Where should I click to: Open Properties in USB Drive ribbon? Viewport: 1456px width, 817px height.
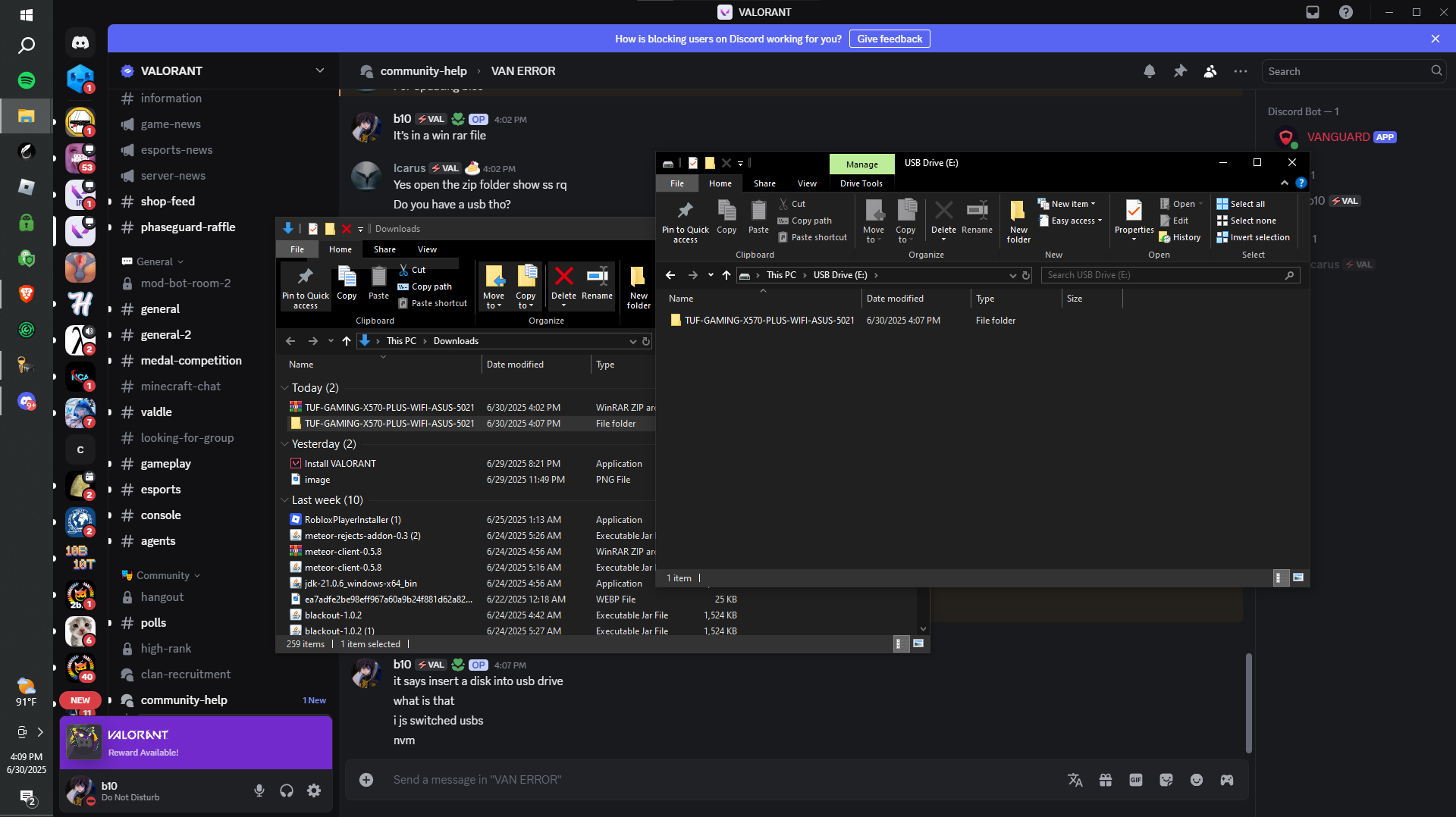tap(1134, 221)
